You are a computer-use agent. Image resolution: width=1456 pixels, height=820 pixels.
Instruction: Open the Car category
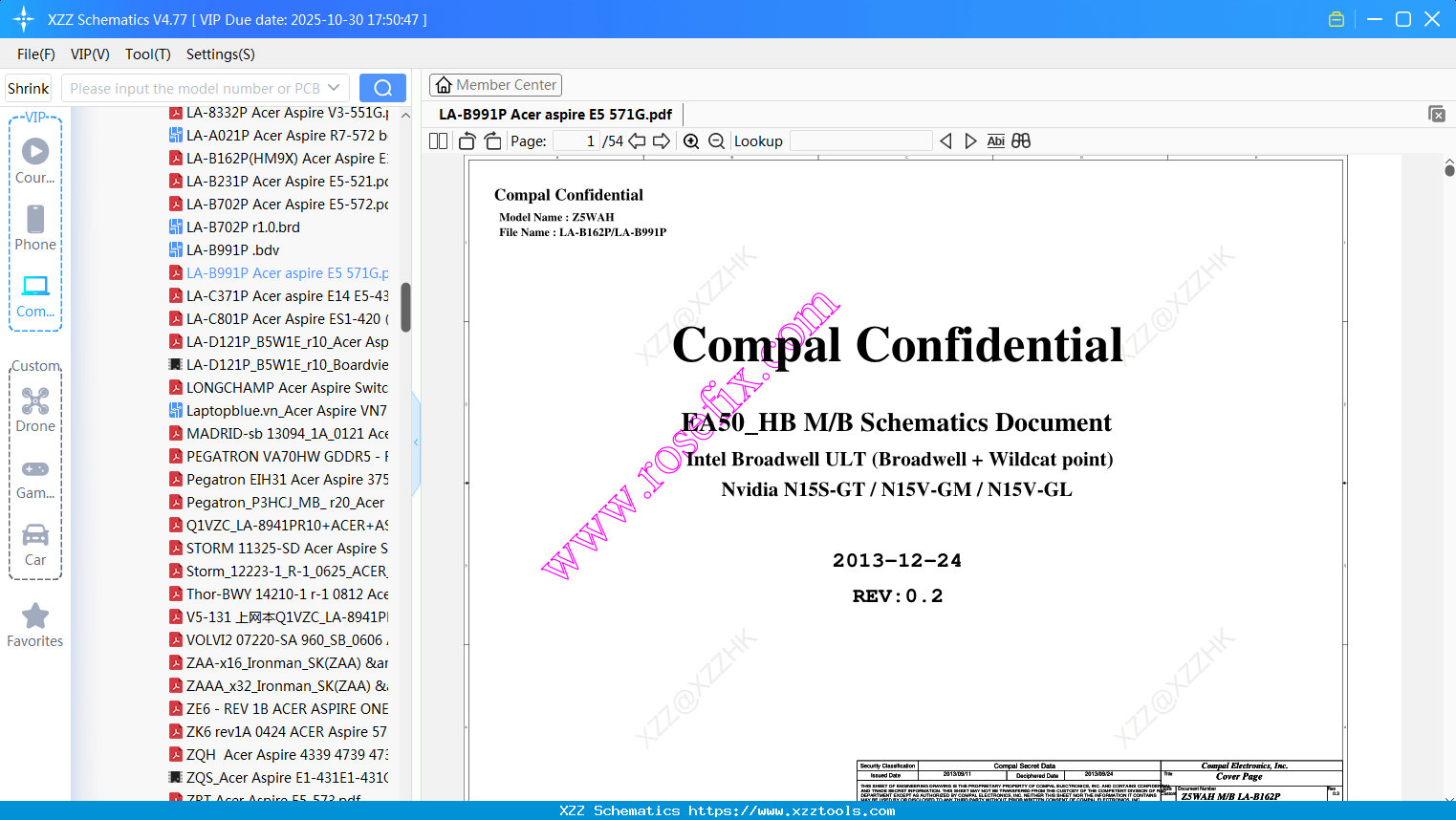coord(35,544)
